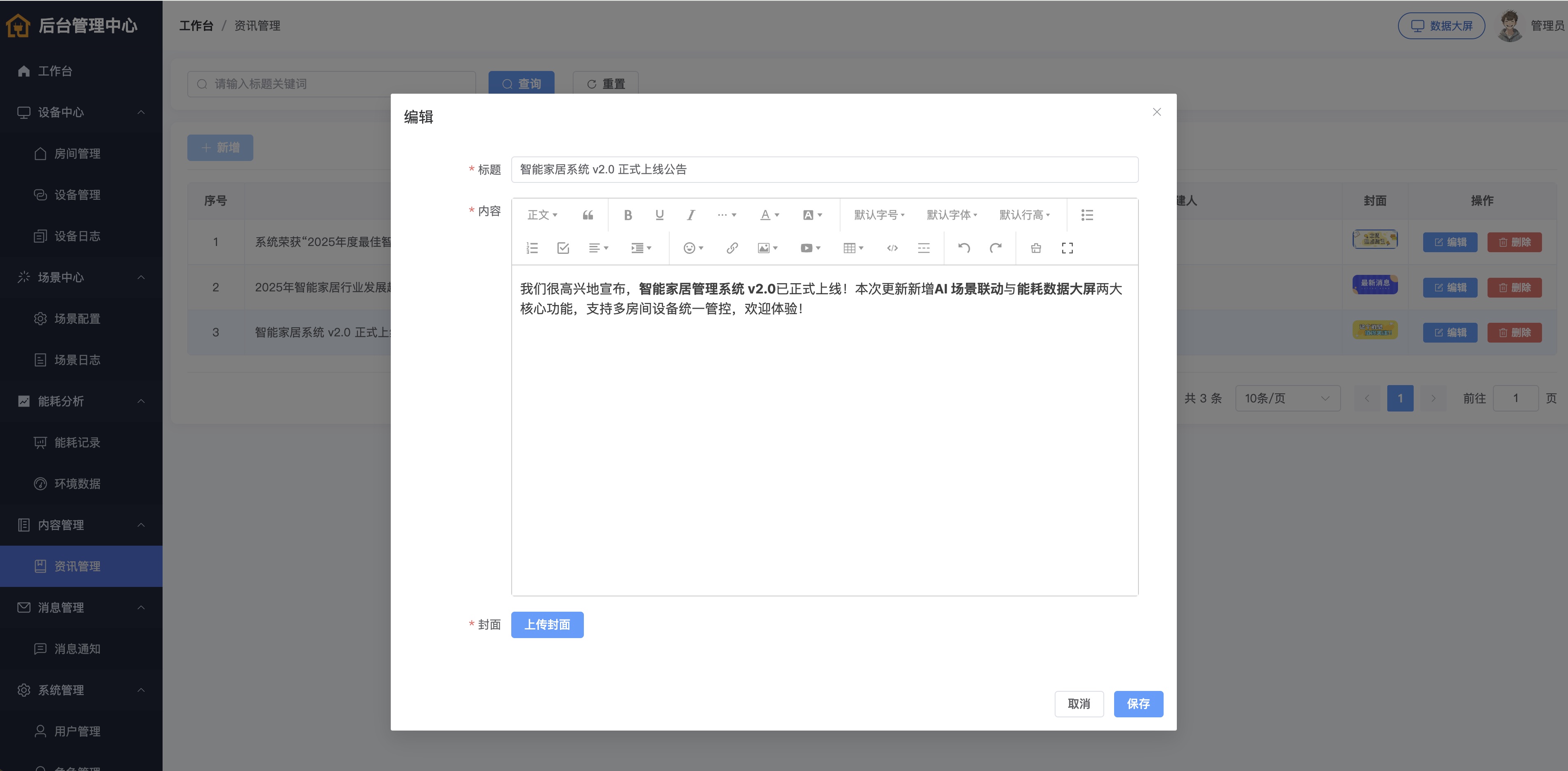
Task: Close the 编辑 dialog
Action: (1157, 112)
